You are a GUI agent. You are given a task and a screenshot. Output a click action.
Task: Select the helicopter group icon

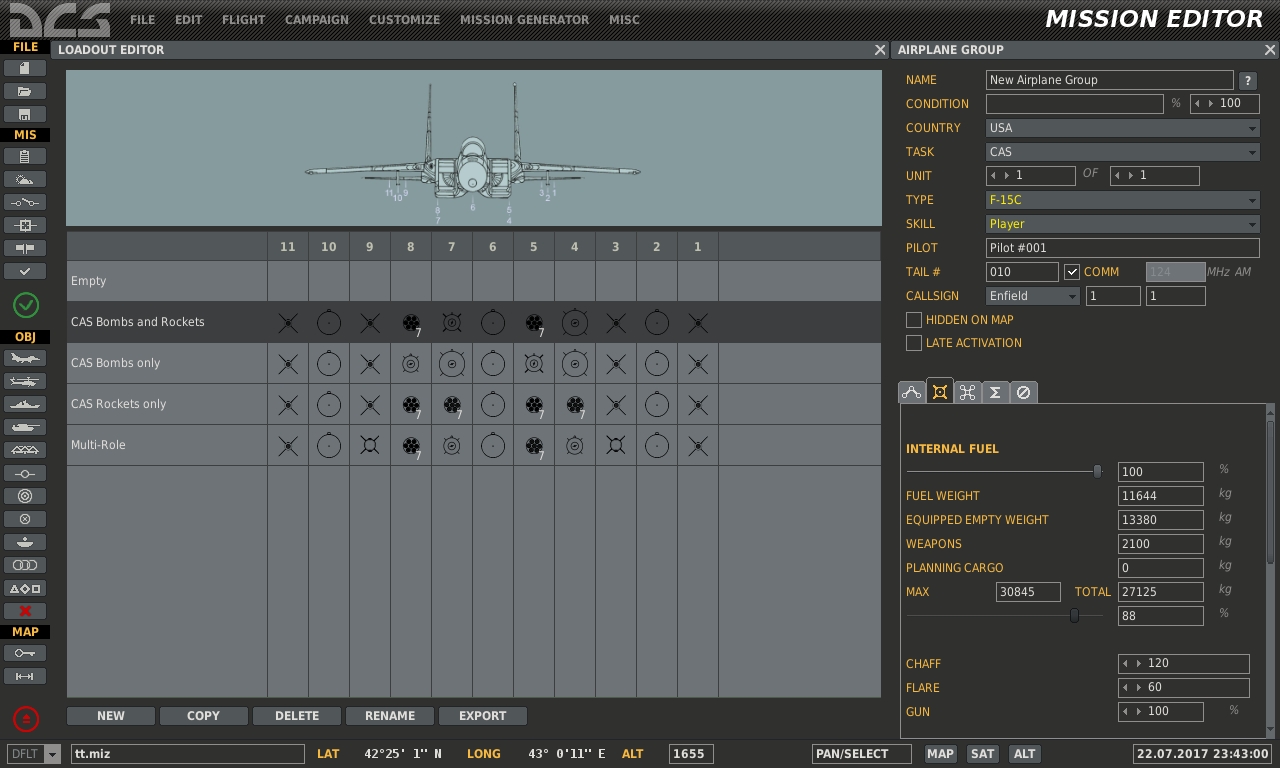pyautogui.click(x=25, y=382)
